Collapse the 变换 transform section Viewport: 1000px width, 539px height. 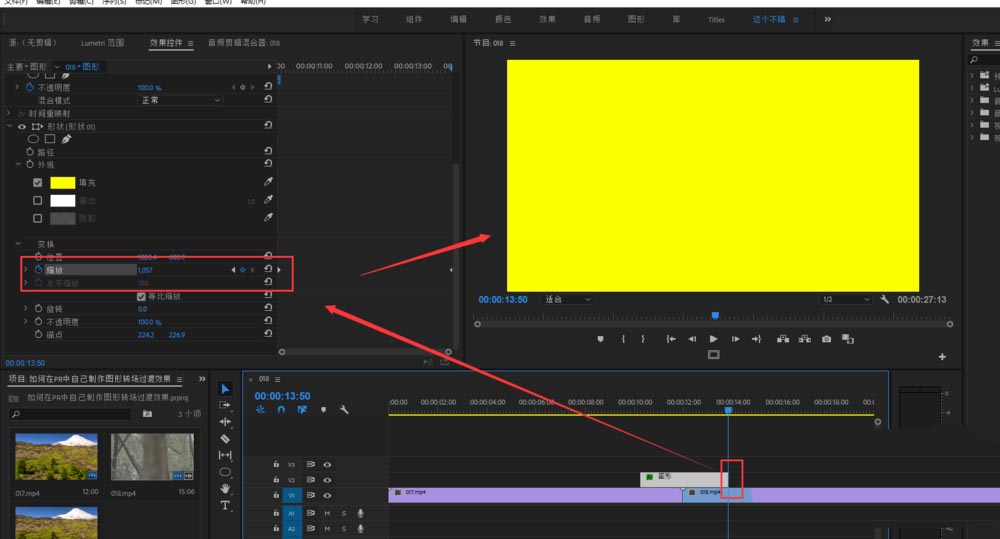(18, 244)
